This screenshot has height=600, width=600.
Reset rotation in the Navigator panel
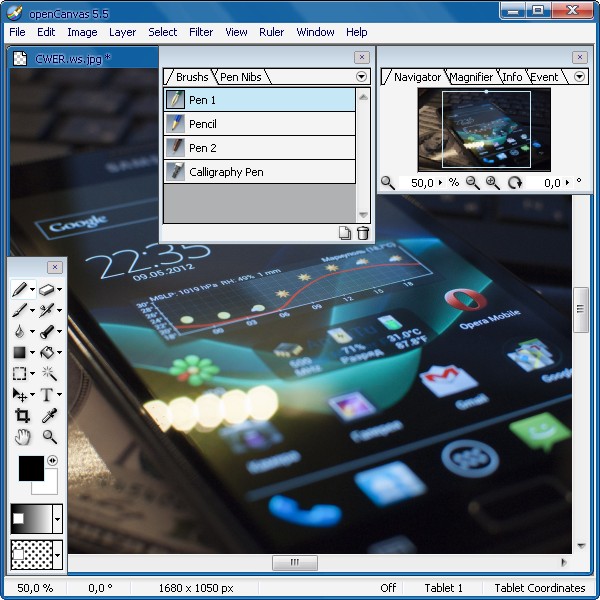pos(515,183)
